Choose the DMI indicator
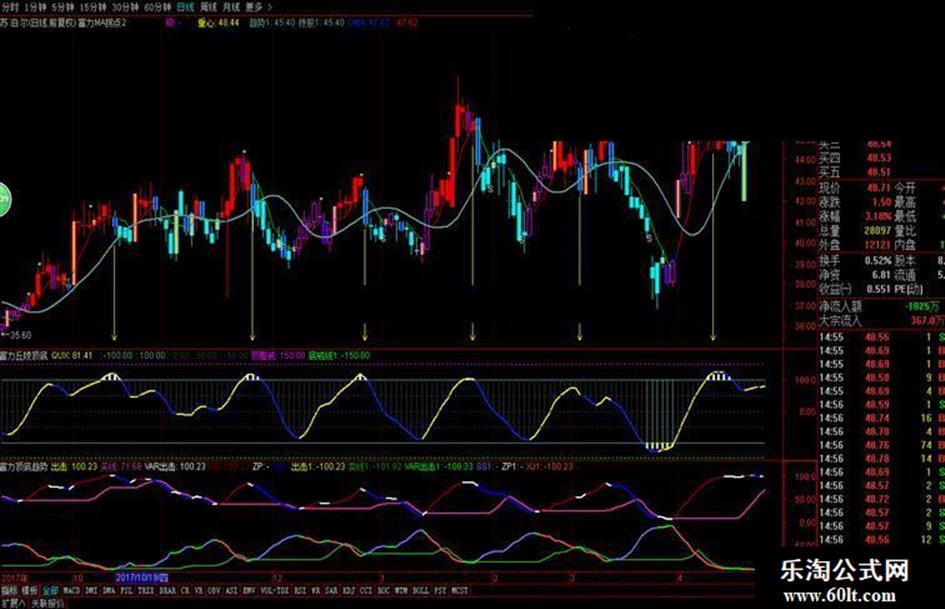 [91, 591]
